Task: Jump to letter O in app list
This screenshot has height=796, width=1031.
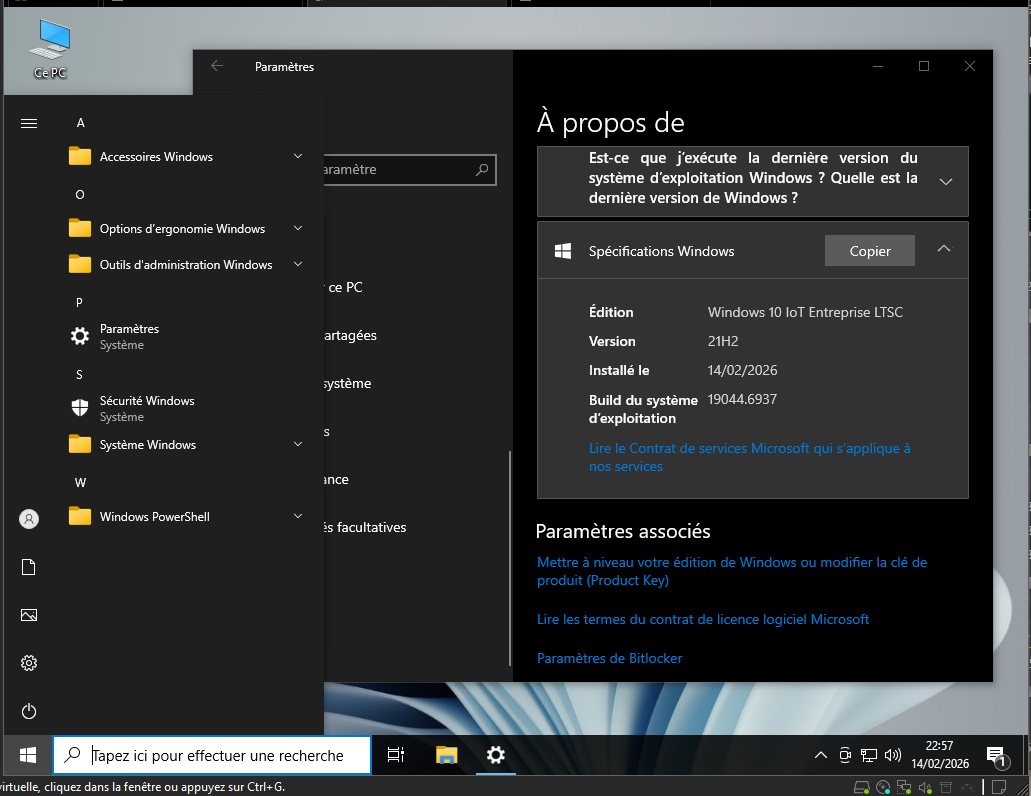Action: [x=80, y=195]
